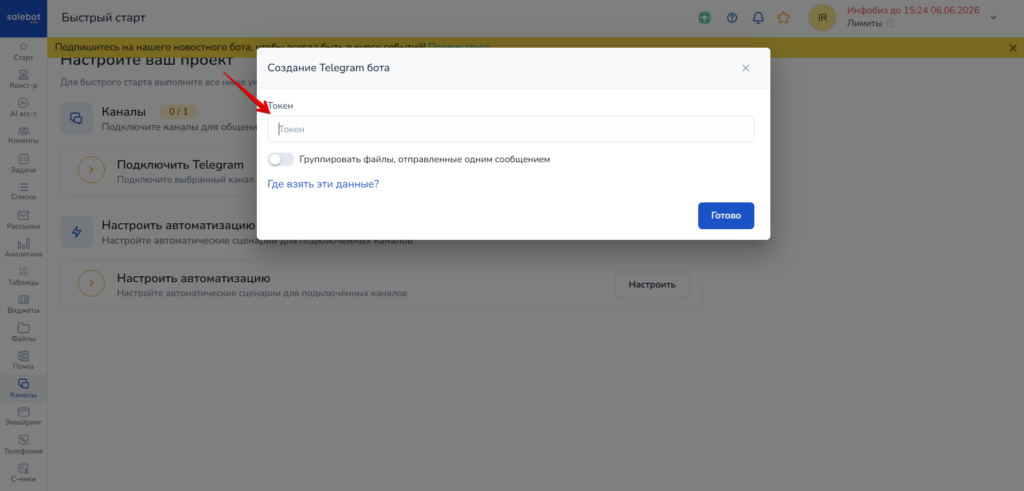Toggle Группировать файлы switch
This screenshot has width=1024, height=491.
(x=281, y=159)
